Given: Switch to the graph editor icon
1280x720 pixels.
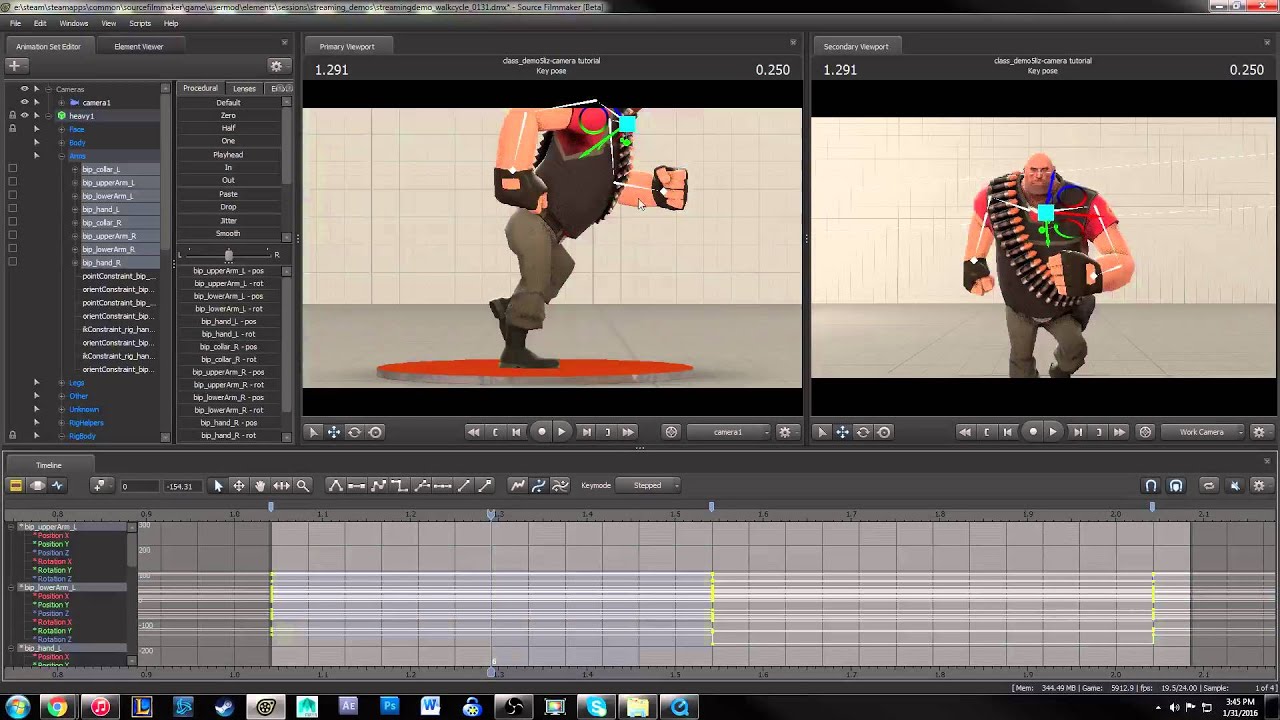Looking at the screenshot, I should [x=57, y=485].
